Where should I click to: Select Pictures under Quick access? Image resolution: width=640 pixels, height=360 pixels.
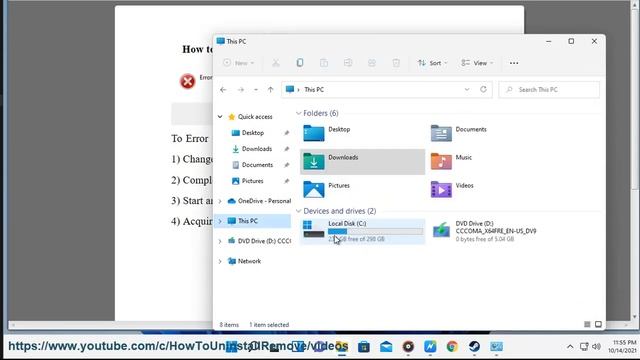point(253,181)
